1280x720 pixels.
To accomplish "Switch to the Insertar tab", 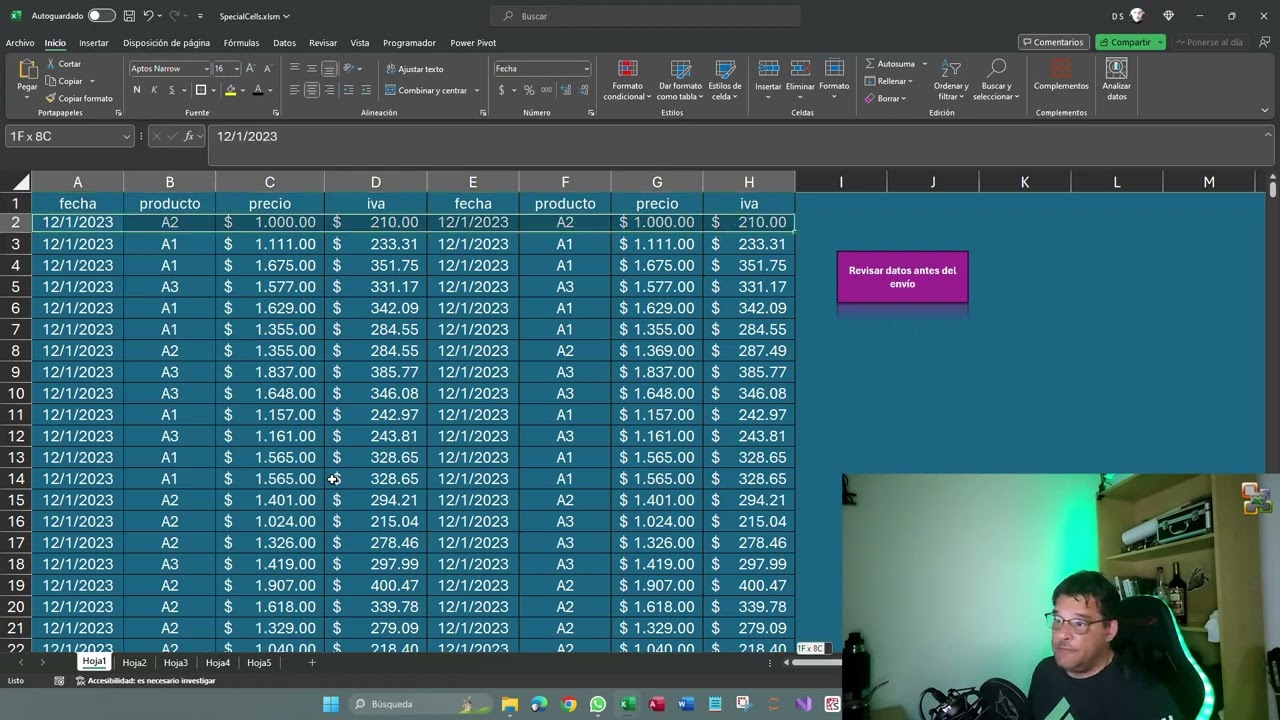I will (x=94, y=43).
